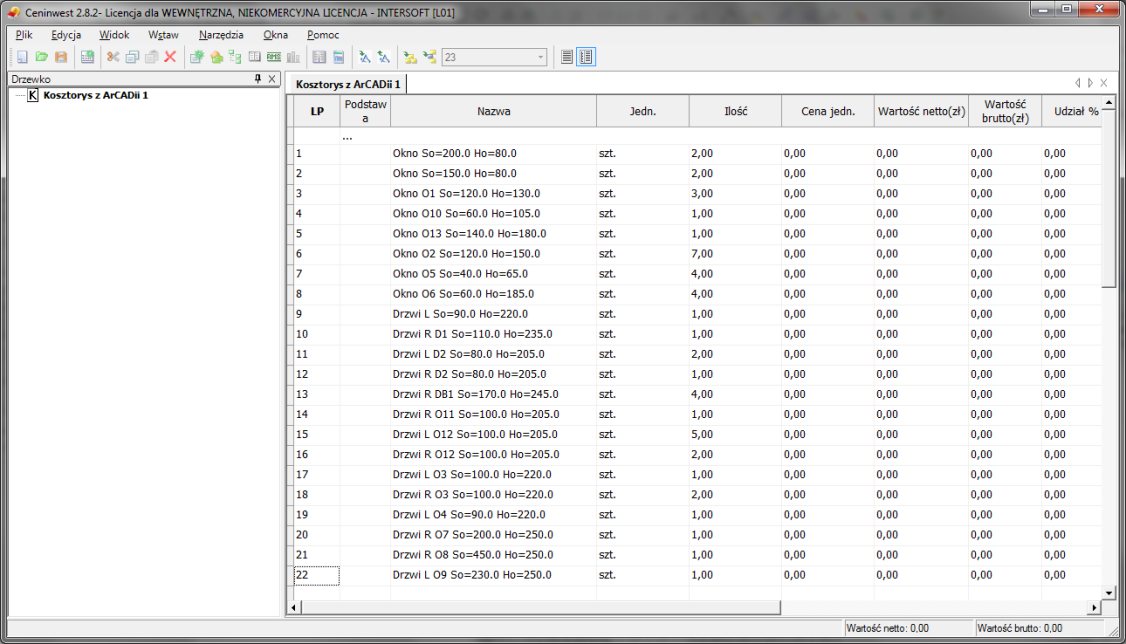Image resolution: width=1126 pixels, height=644 pixels.
Task: Open the combo box showing 23
Action: (x=494, y=57)
